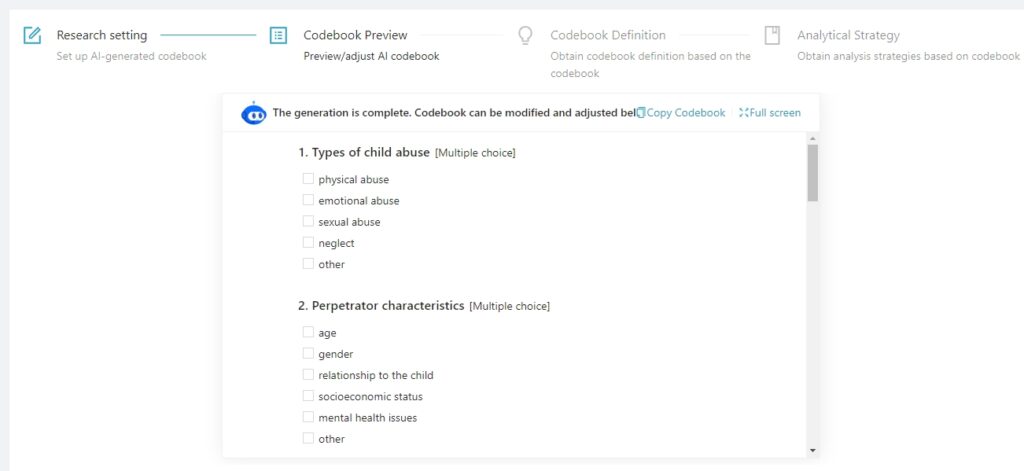Go to the Codebook Definition step
Screen dimensions: 1024x471
click(608, 35)
